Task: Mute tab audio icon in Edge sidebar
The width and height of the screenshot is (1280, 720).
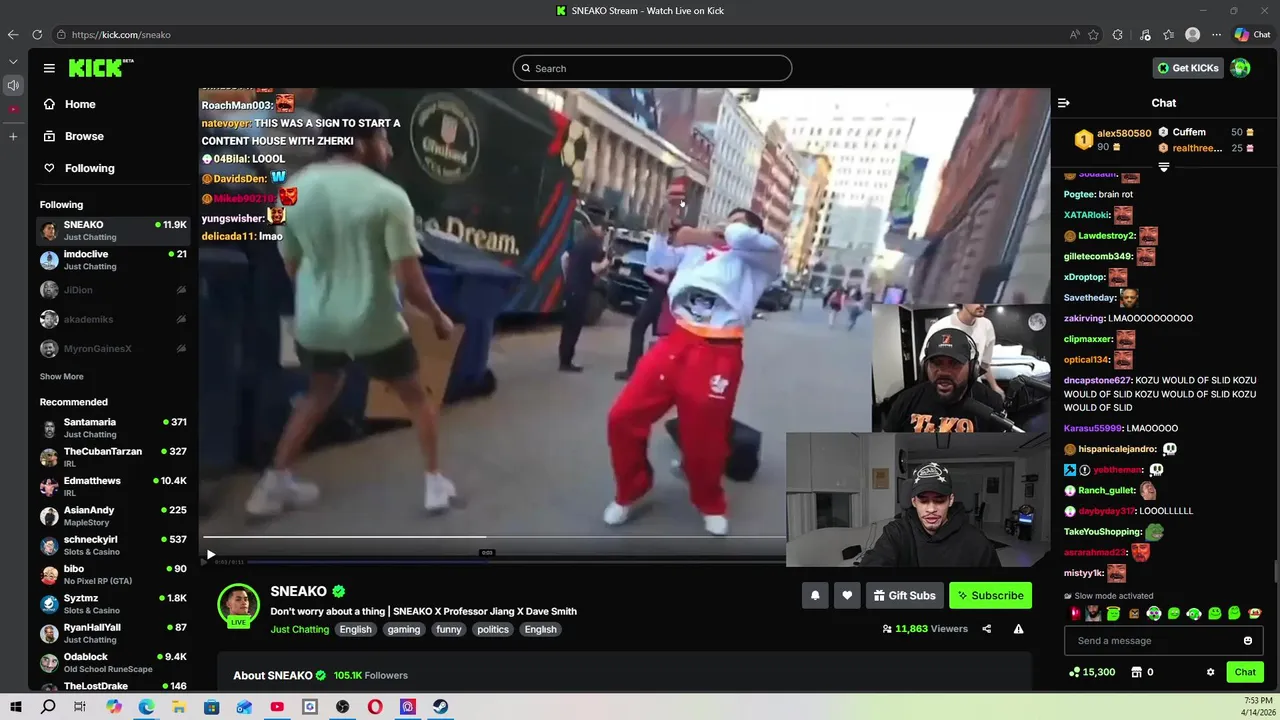Action: pos(13,86)
